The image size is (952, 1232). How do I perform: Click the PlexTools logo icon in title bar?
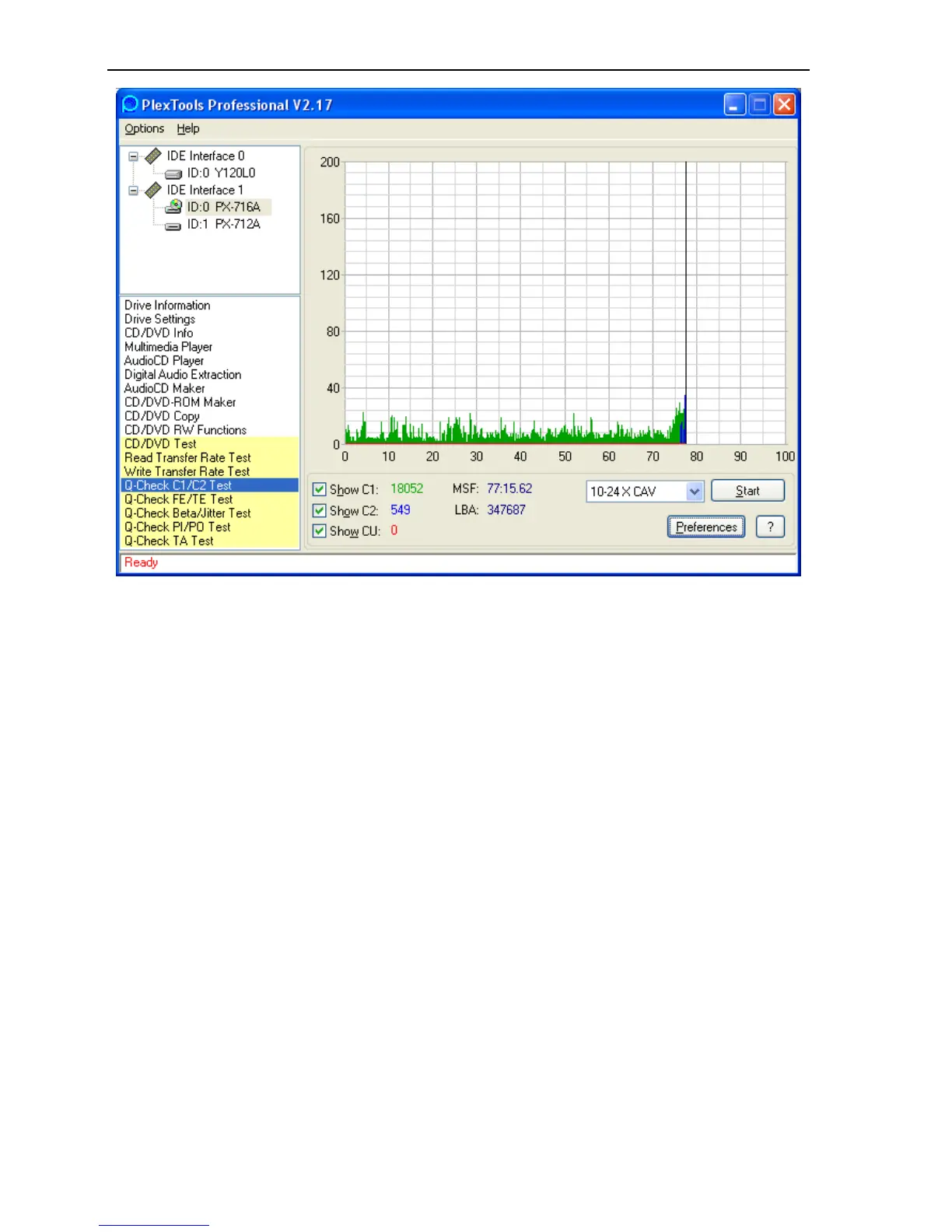coord(130,103)
